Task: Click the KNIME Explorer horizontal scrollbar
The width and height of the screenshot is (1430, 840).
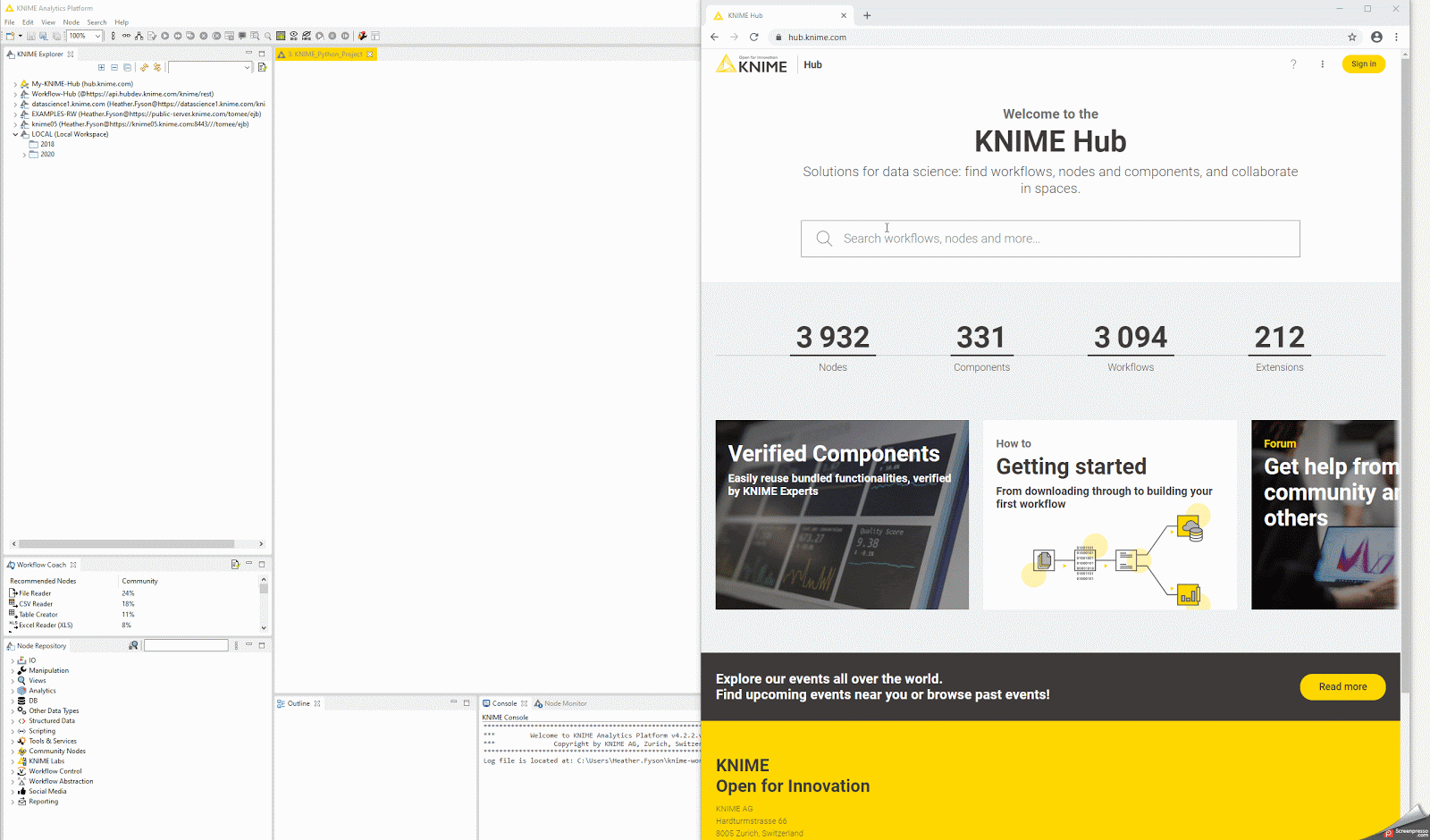Action: point(127,543)
